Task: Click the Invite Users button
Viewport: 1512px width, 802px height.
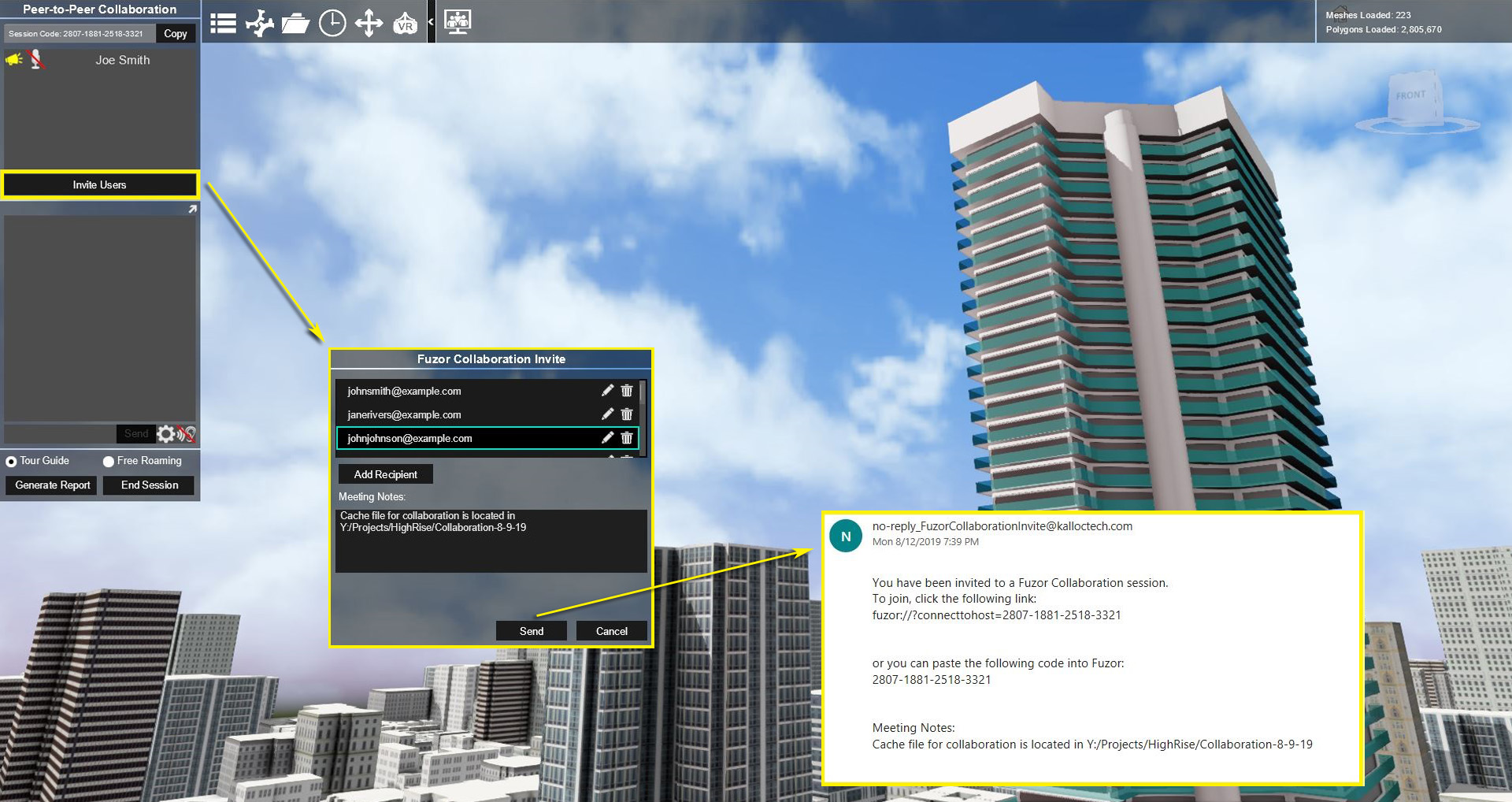Action: [100, 184]
